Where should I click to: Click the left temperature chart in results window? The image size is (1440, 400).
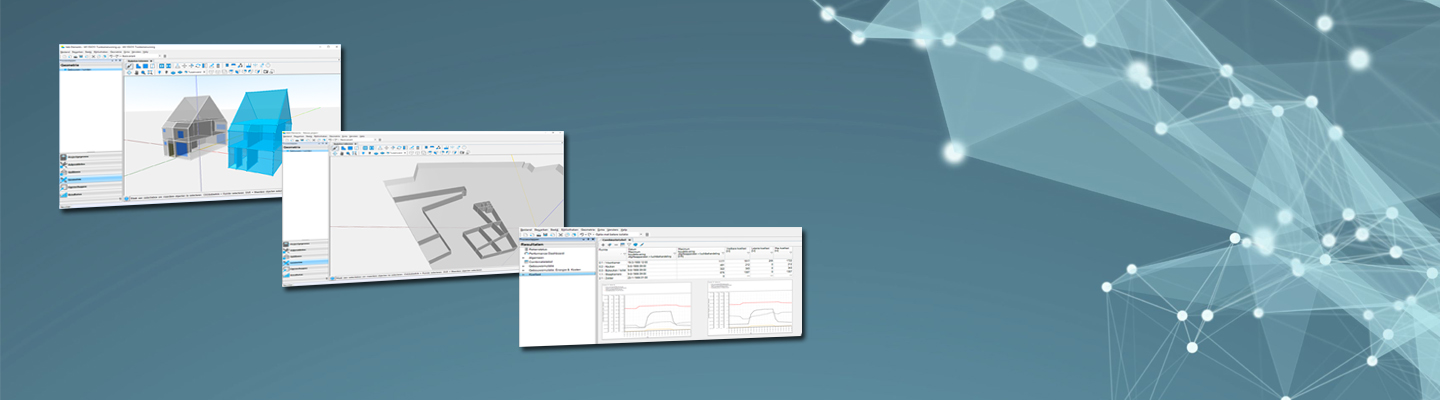click(646, 311)
